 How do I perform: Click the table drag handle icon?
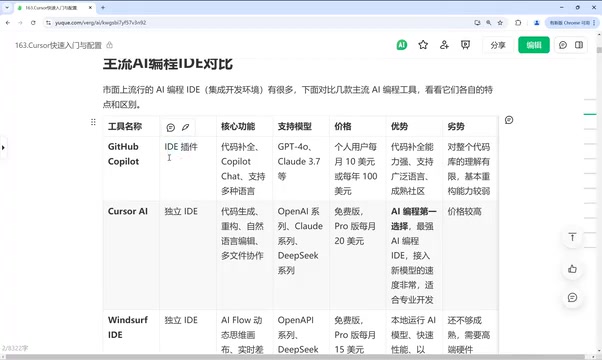(93, 122)
